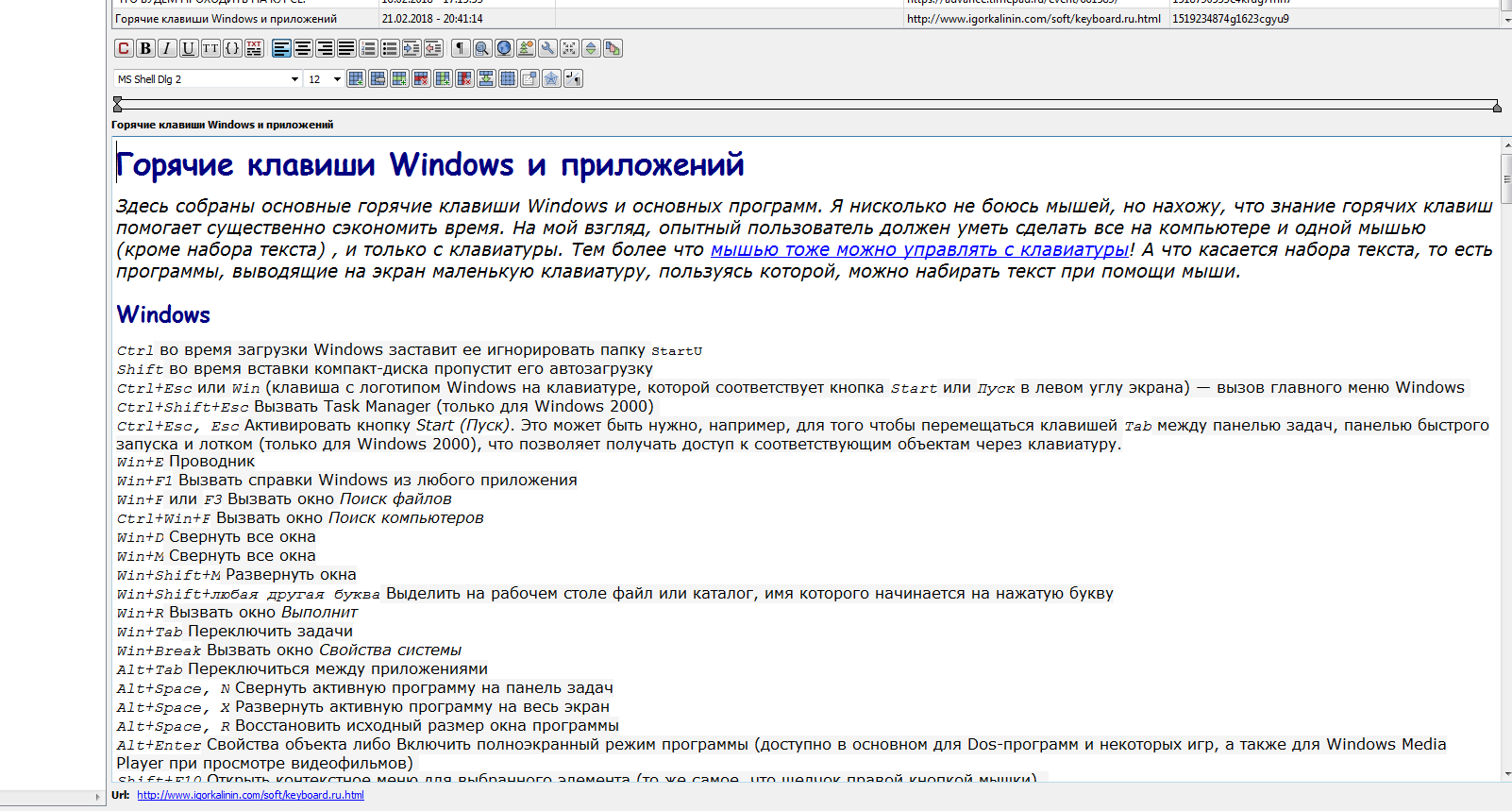Insert hyperlink using globe icon
1512x811 pixels.
coord(504,48)
